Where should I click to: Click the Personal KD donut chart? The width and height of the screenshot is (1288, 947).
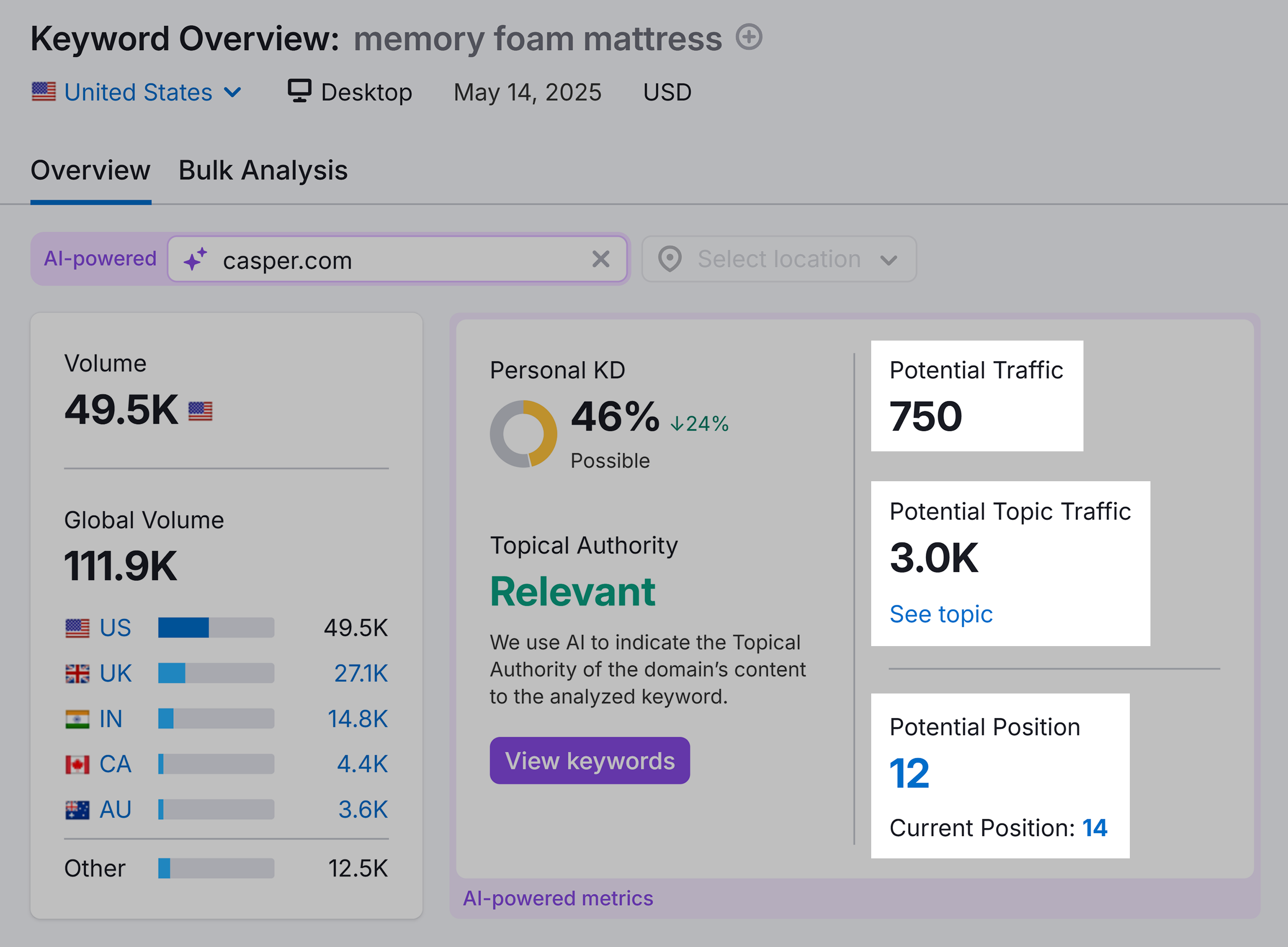tap(525, 432)
